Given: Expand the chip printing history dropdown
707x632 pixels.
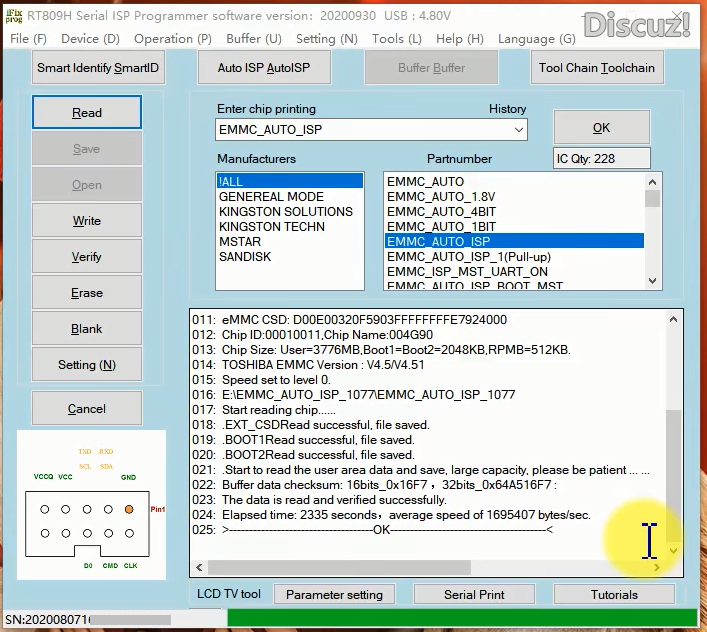Looking at the screenshot, I should tap(518, 130).
